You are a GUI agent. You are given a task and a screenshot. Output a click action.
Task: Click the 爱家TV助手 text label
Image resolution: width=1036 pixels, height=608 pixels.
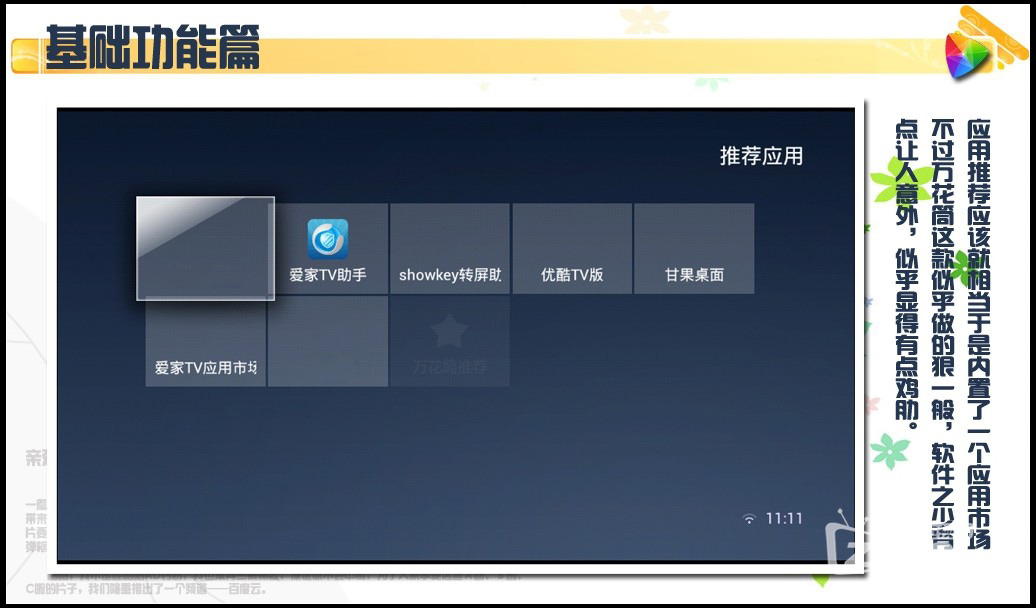pyautogui.click(x=328, y=275)
